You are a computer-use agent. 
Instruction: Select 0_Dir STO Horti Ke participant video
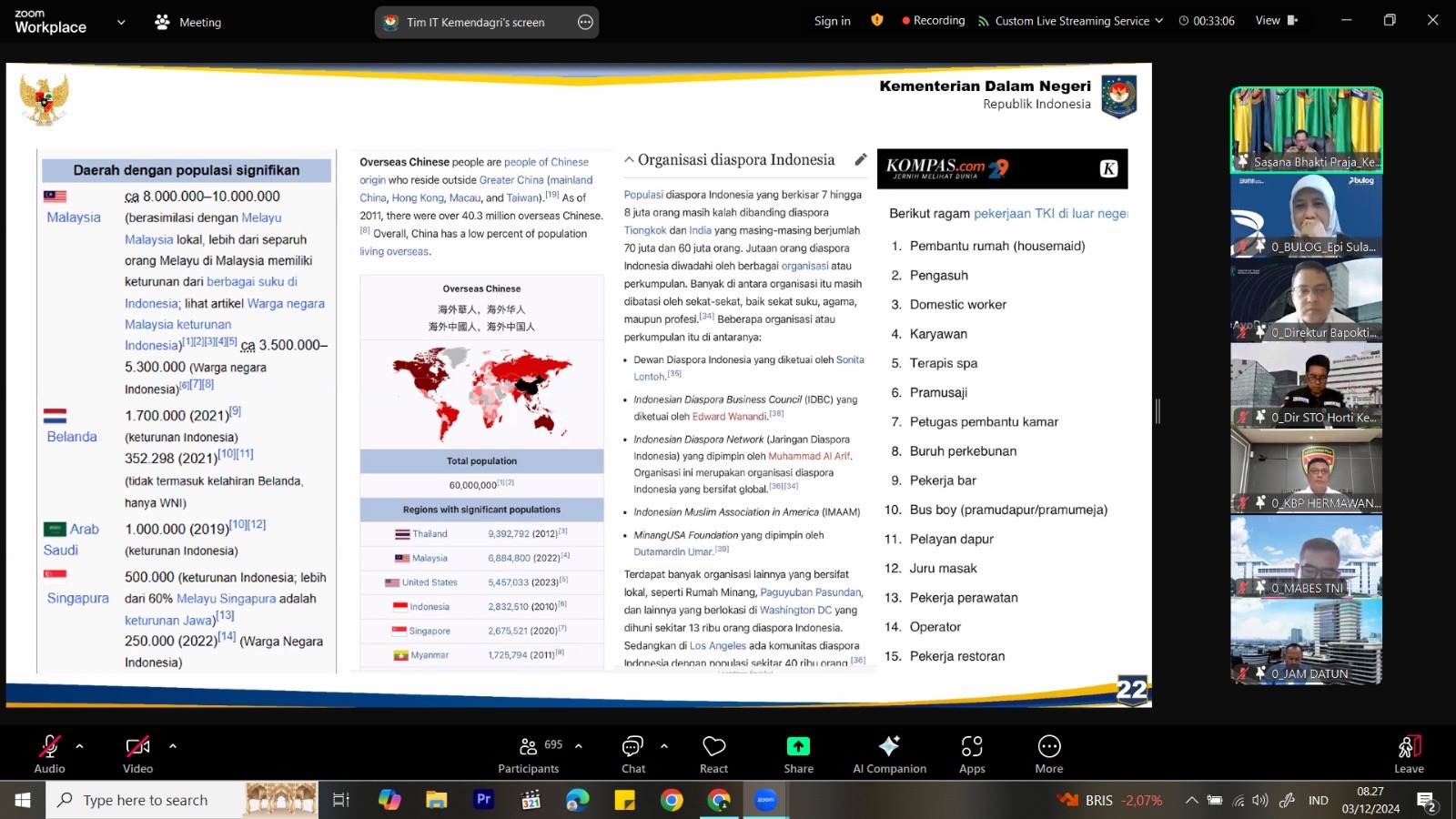click(1307, 386)
